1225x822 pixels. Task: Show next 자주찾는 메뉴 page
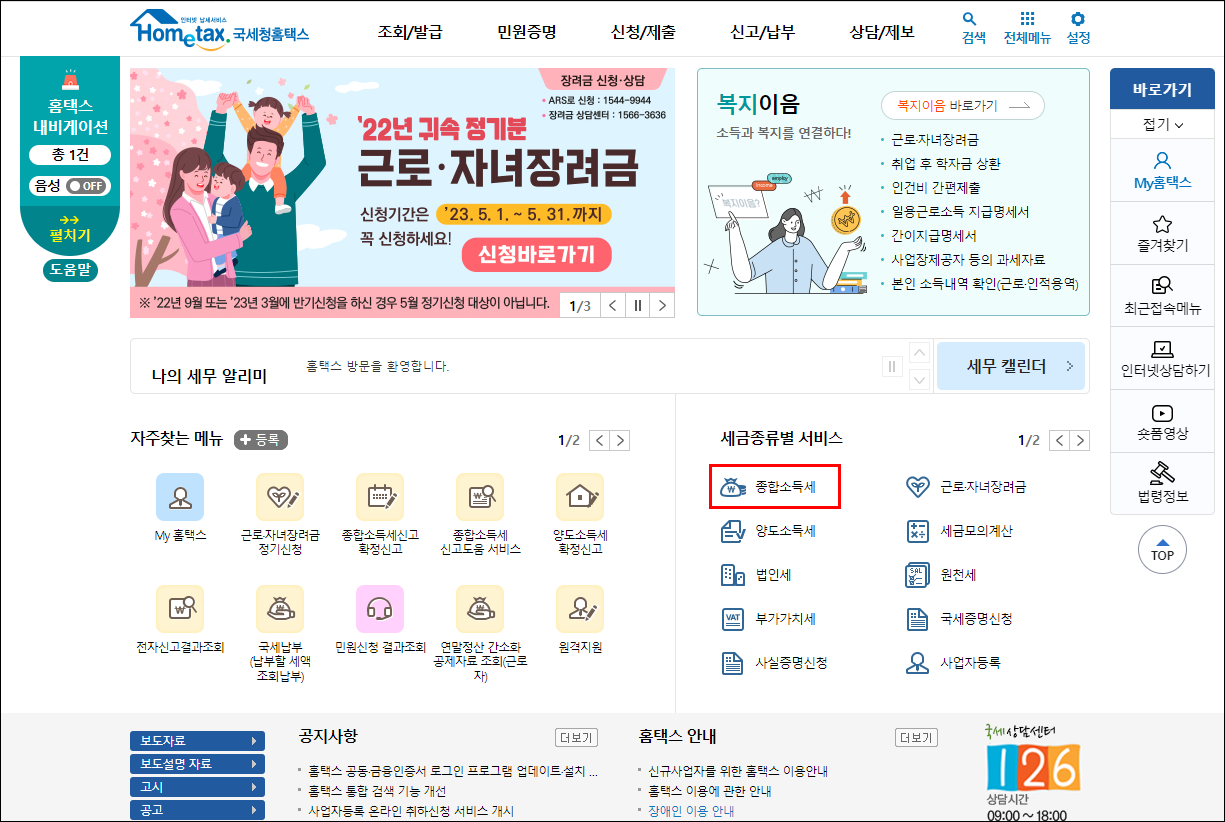tap(620, 440)
